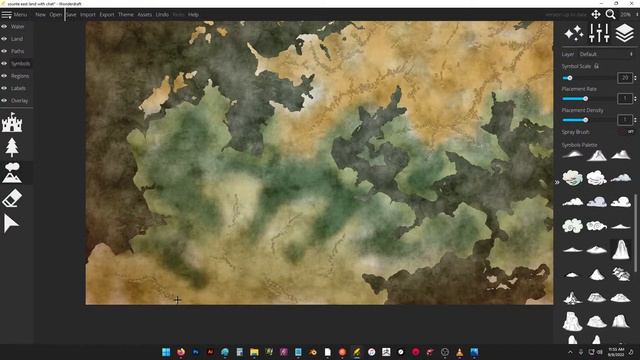Click Save in the menu bar
Screen dimensions: 640x360
[x=71, y=15]
